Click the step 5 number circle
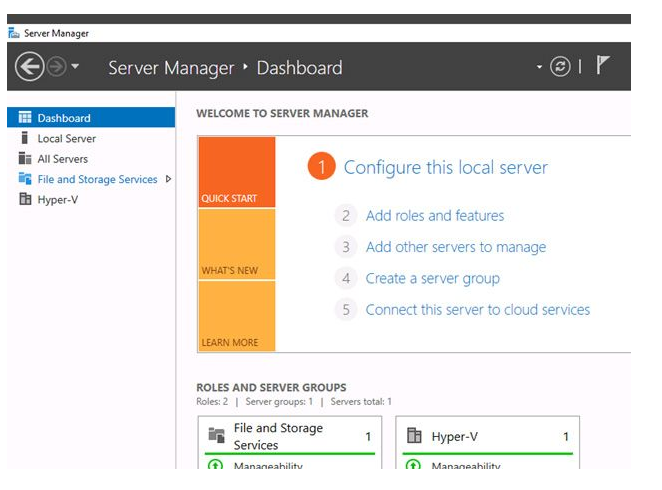The image size is (662, 490). point(346,309)
